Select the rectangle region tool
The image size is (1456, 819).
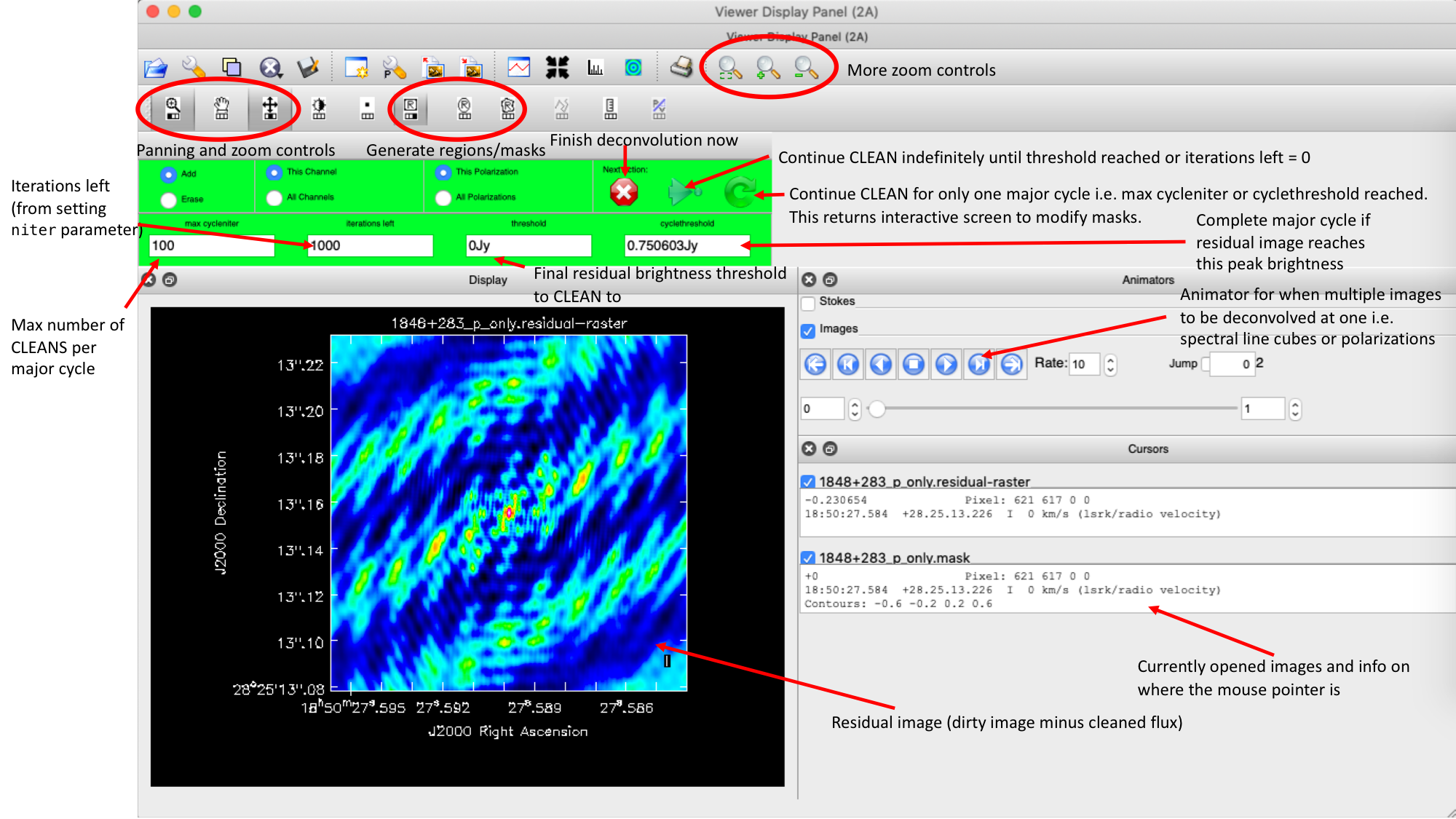coord(411,109)
